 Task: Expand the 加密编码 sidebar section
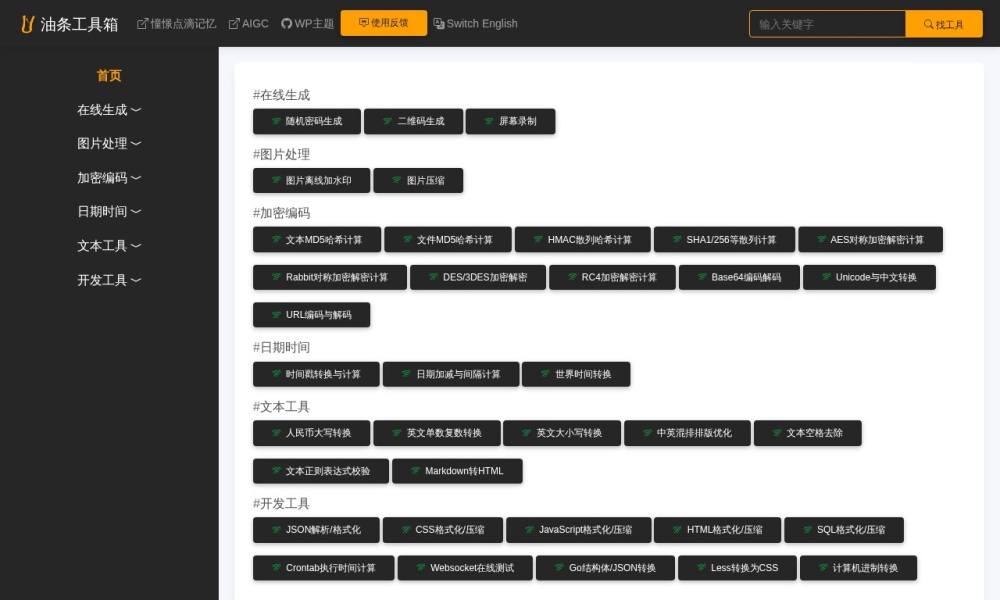click(109, 178)
